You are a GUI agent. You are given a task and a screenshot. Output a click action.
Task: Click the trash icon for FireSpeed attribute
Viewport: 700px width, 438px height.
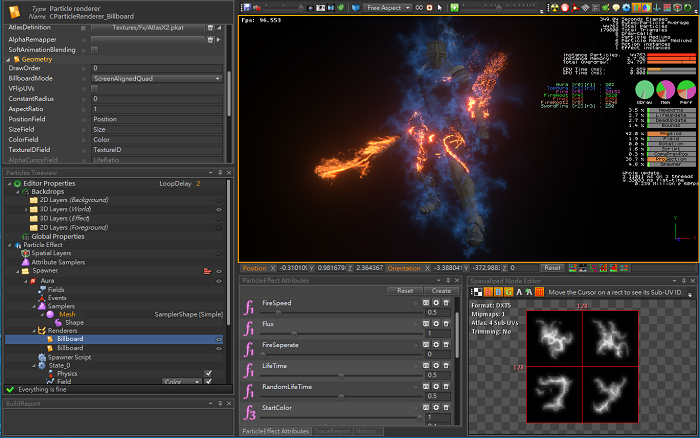(448, 301)
